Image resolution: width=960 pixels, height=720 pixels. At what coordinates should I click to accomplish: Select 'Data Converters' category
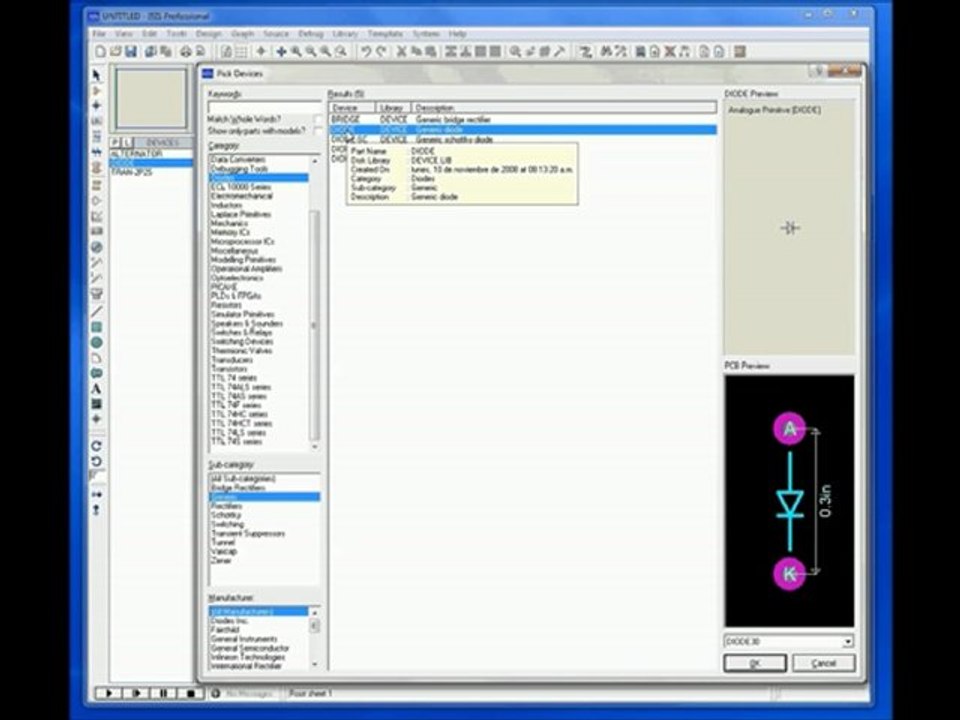pyautogui.click(x=238, y=159)
